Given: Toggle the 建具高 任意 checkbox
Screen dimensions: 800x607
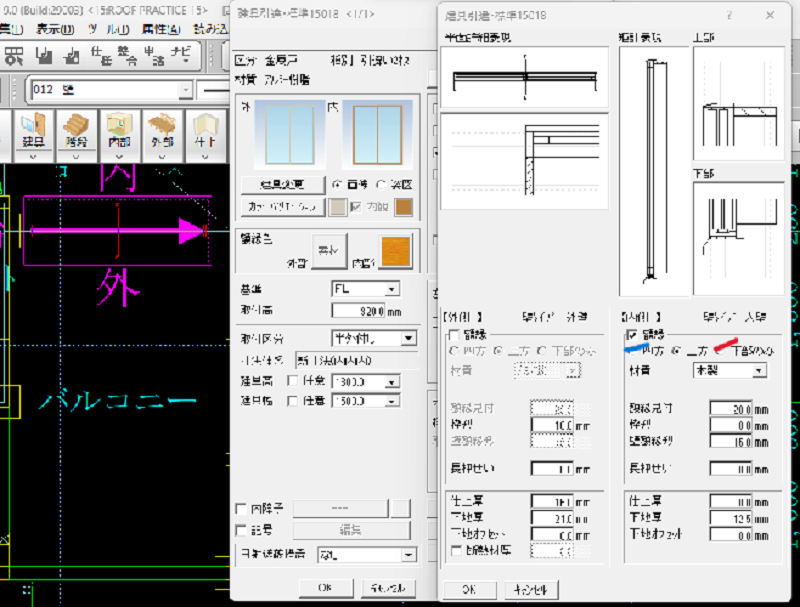Looking at the screenshot, I should [292, 381].
